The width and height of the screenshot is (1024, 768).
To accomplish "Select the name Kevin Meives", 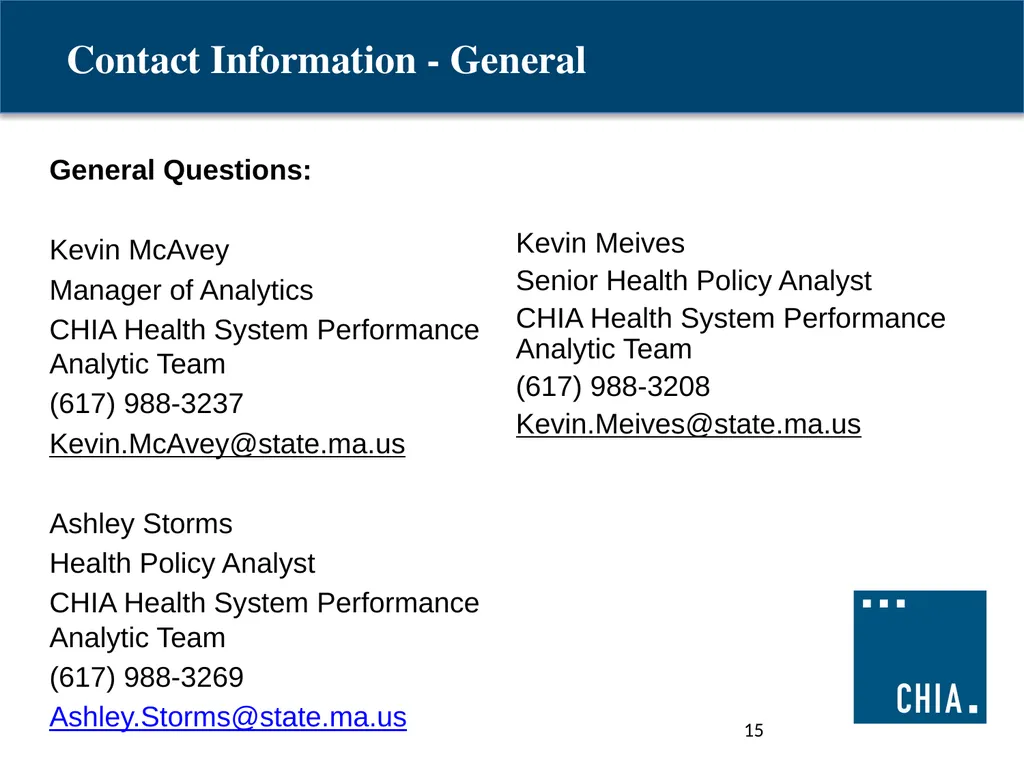I will click(x=600, y=243).
